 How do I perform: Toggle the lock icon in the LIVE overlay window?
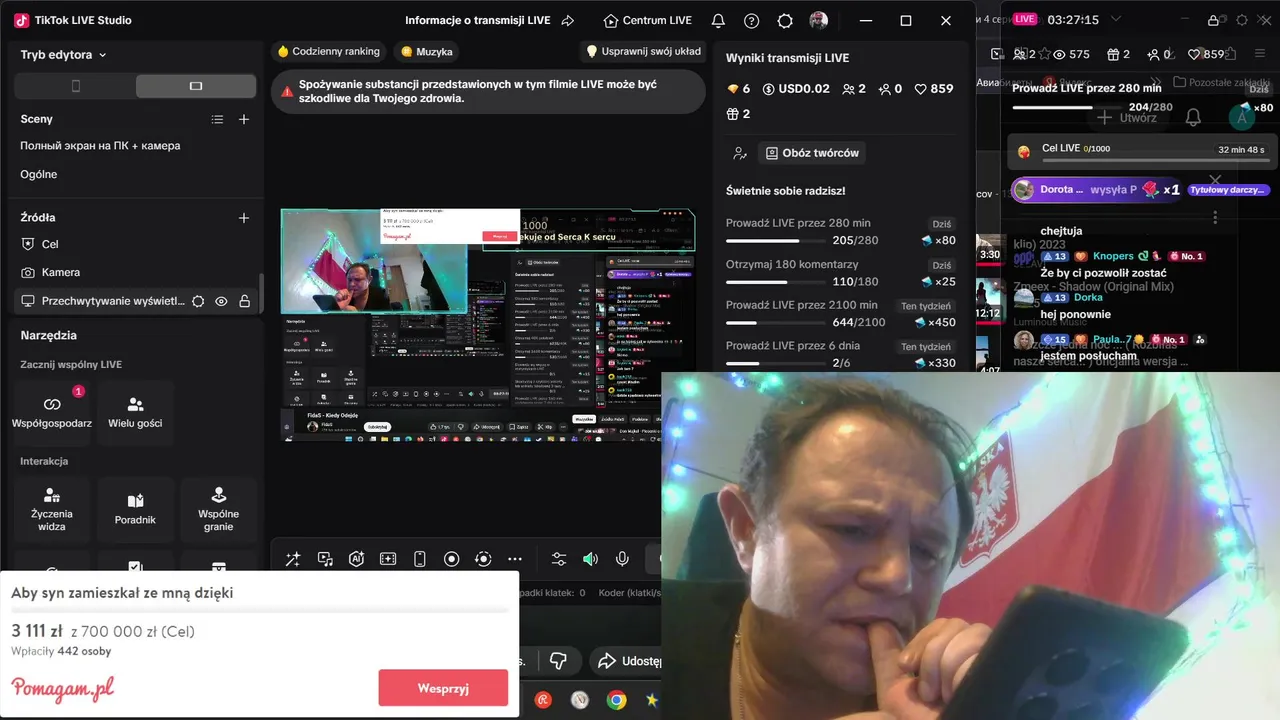[1213, 20]
